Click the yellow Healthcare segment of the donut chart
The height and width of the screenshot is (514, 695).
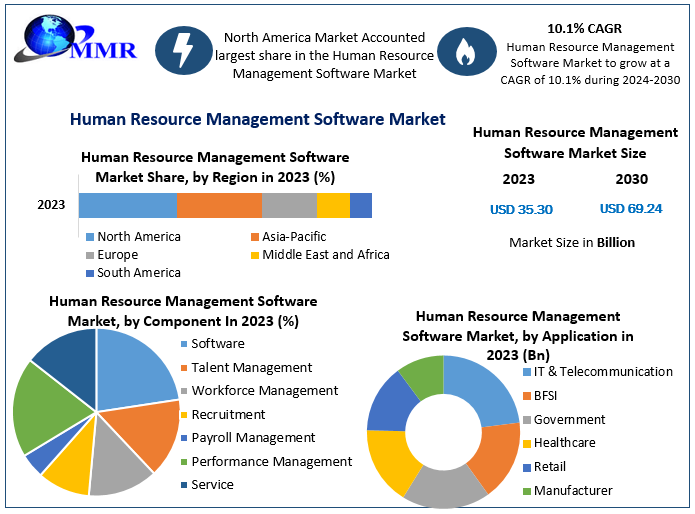tap(387, 460)
